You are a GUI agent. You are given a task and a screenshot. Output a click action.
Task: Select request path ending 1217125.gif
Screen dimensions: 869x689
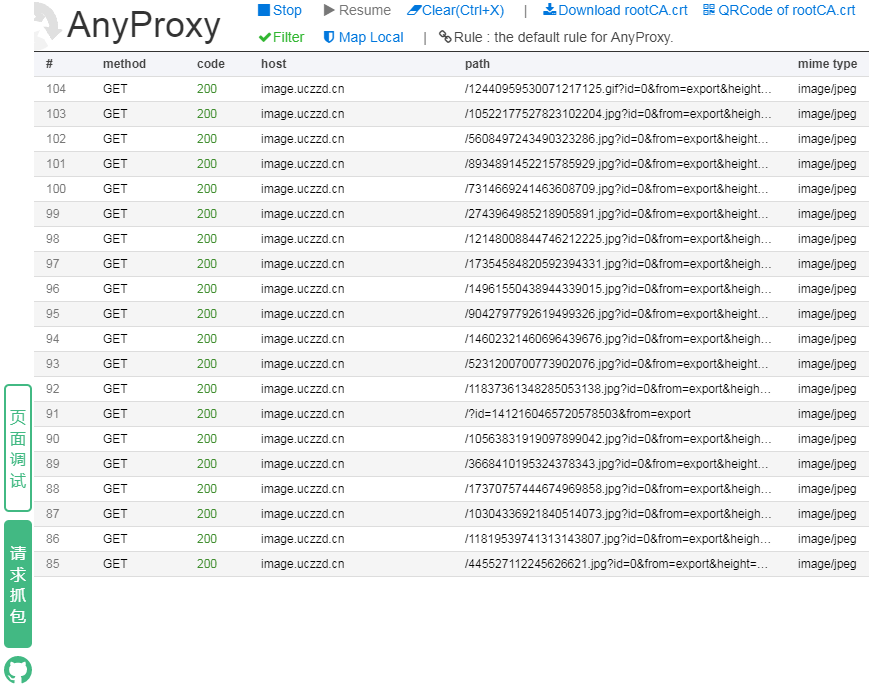point(618,89)
